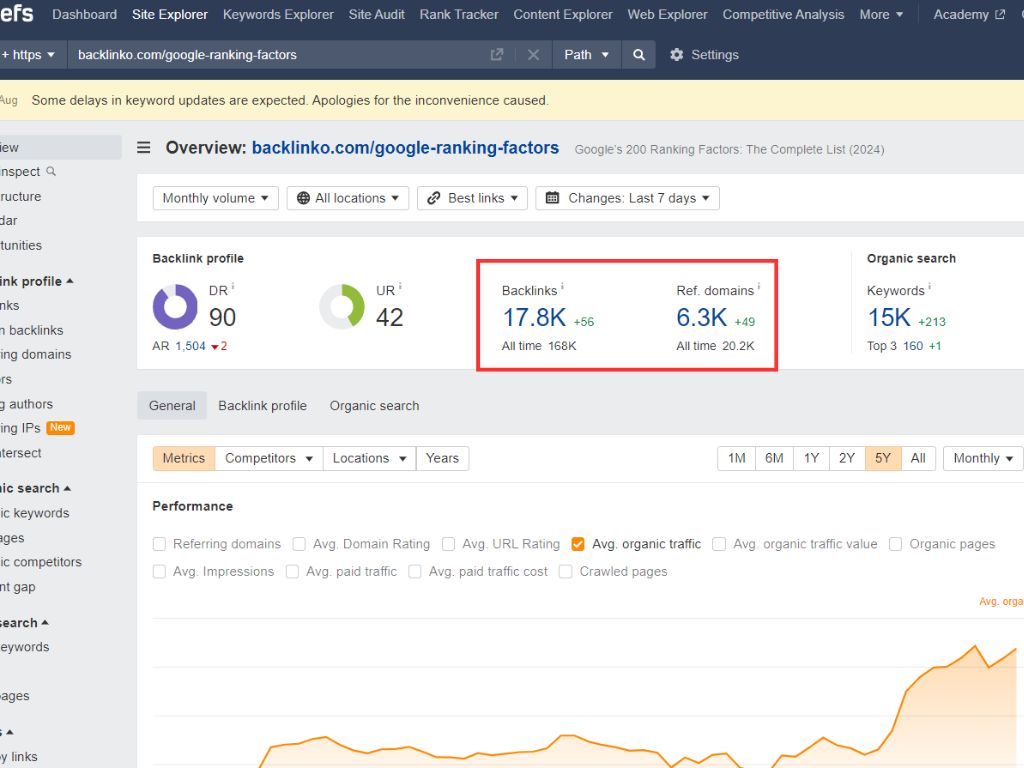Image resolution: width=1024 pixels, height=768 pixels.
Task: Switch to the Backlink profile tab
Action: pos(262,406)
